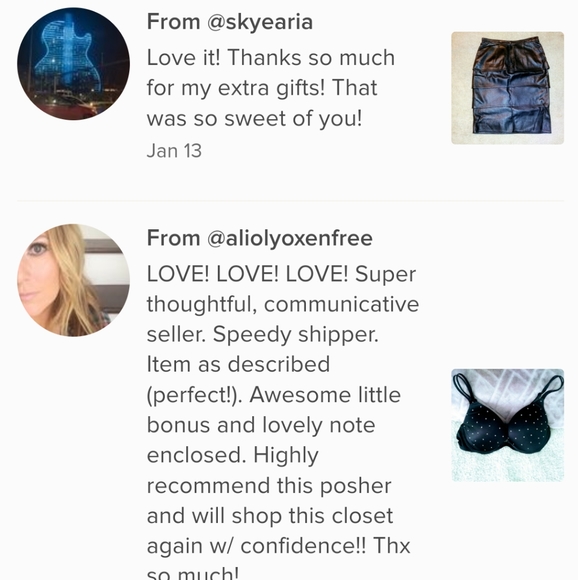Screen dimensions: 578x580
Task: Select the 'bonus and lovely note' line
Action: click(x=261, y=425)
